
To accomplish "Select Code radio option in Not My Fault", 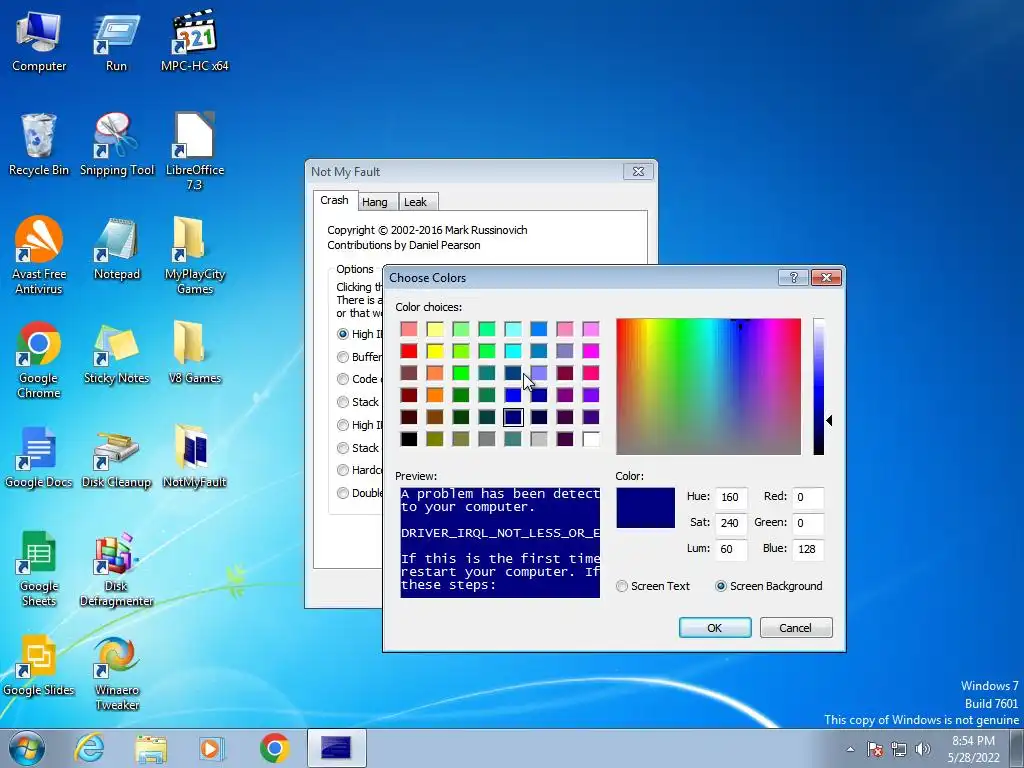I will [x=357, y=379].
